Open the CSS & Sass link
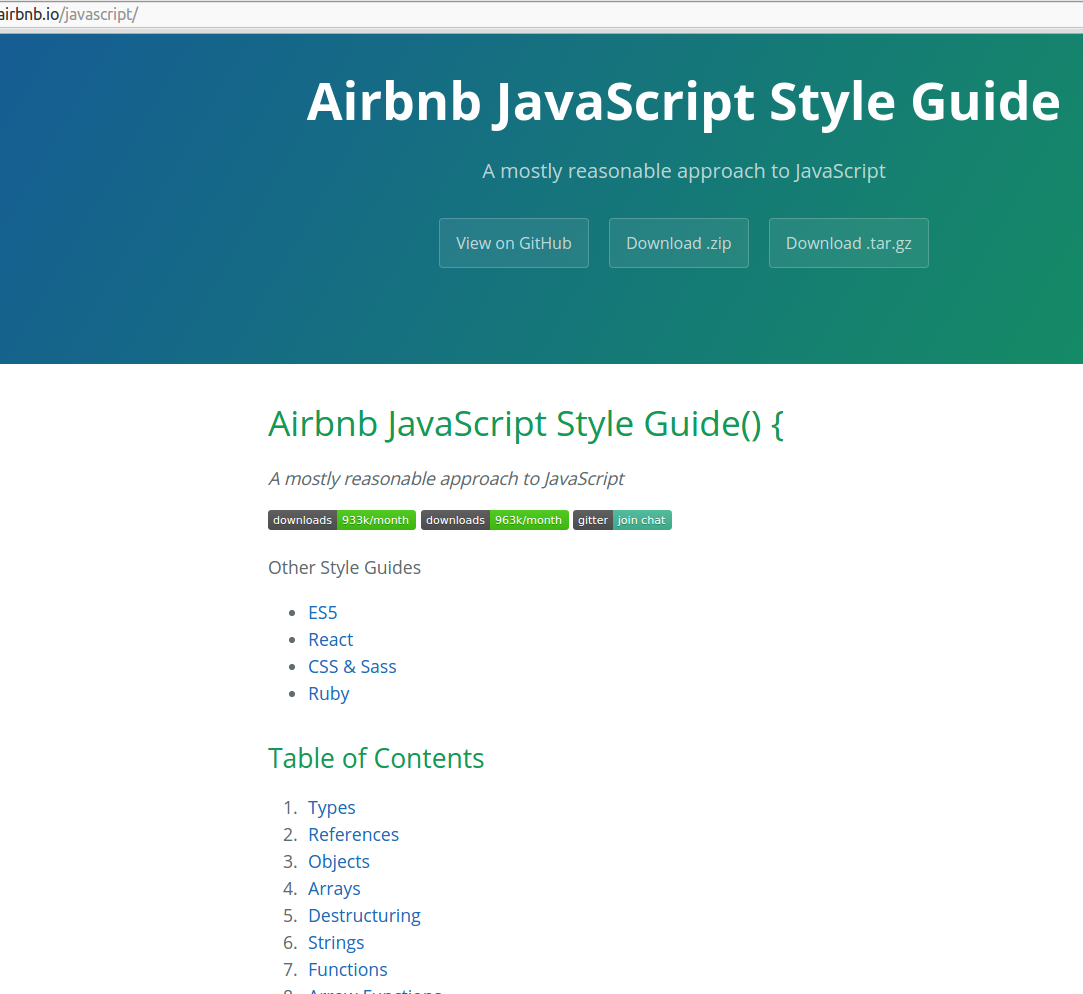Viewport: 1083px width, 994px height. click(x=352, y=667)
